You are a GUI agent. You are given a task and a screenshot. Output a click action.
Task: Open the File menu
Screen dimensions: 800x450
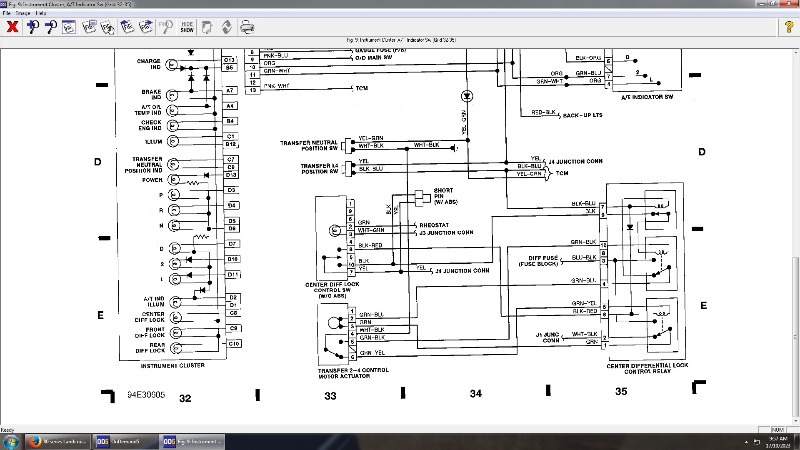pyautogui.click(x=9, y=13)
